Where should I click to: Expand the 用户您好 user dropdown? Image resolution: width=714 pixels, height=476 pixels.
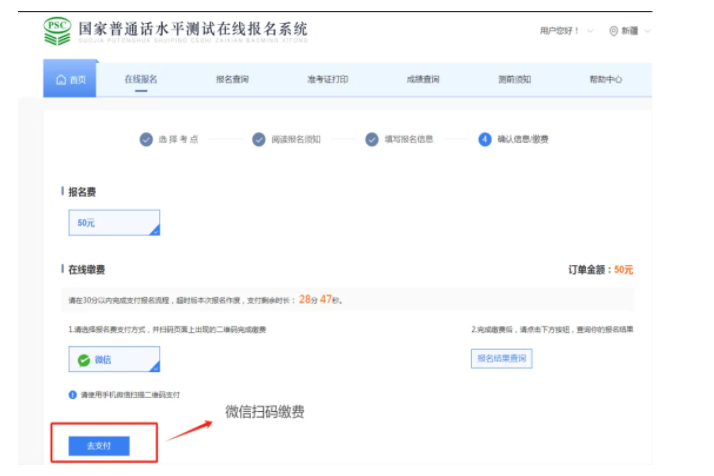pos(565,31)
